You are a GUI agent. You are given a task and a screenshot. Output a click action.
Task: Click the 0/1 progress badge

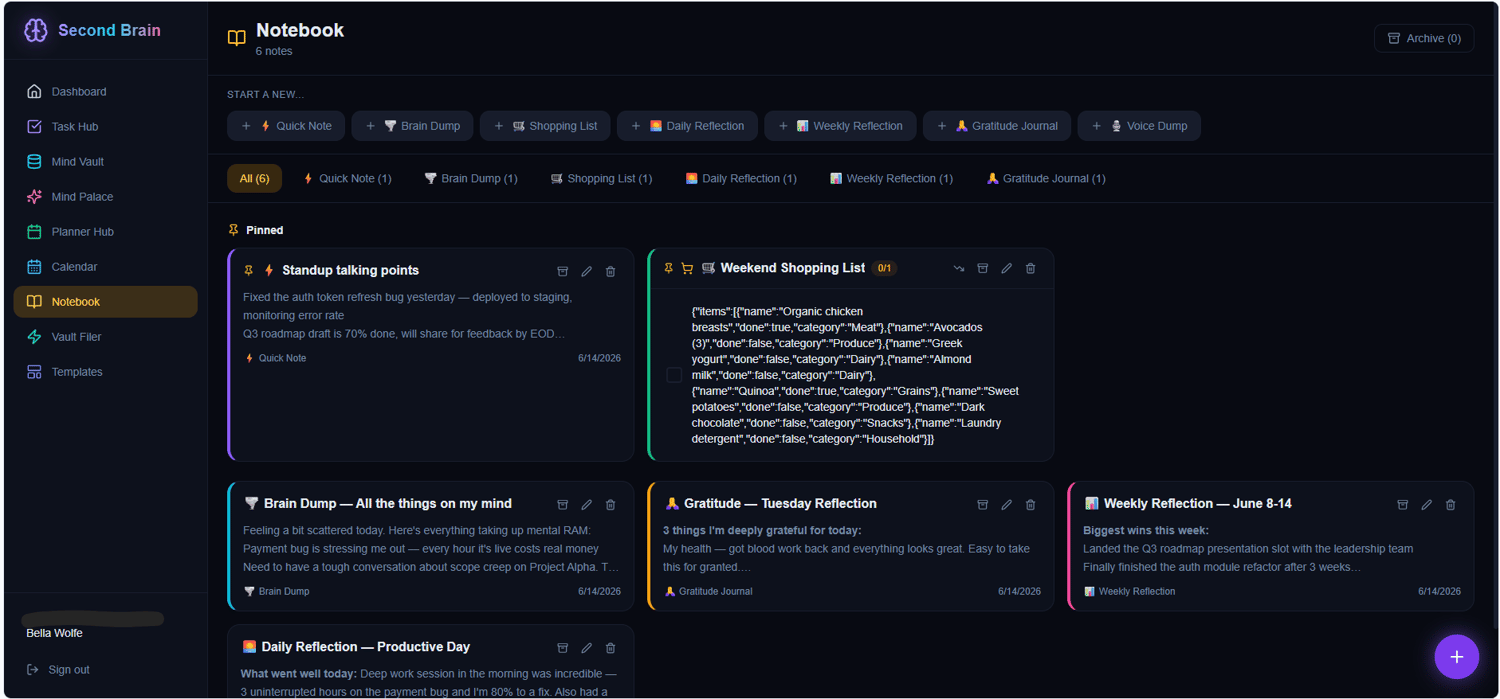[884, 268]
